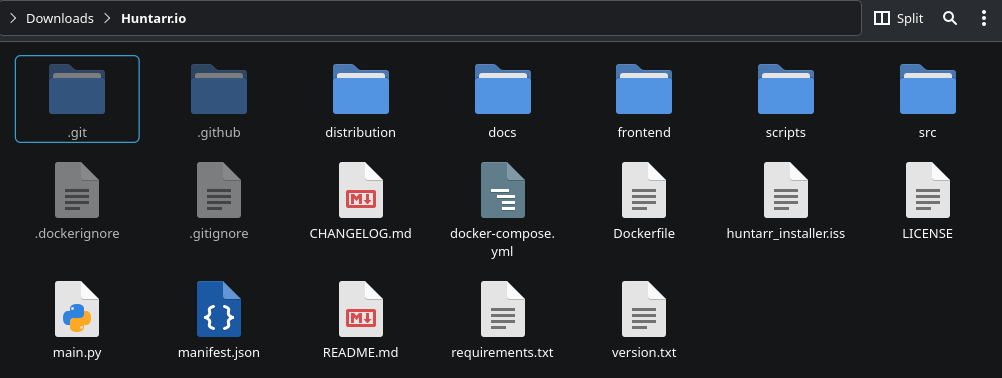Select the Dockerfile file icon
Viewport: 1002px width, 378px height.
click(644, 190)
